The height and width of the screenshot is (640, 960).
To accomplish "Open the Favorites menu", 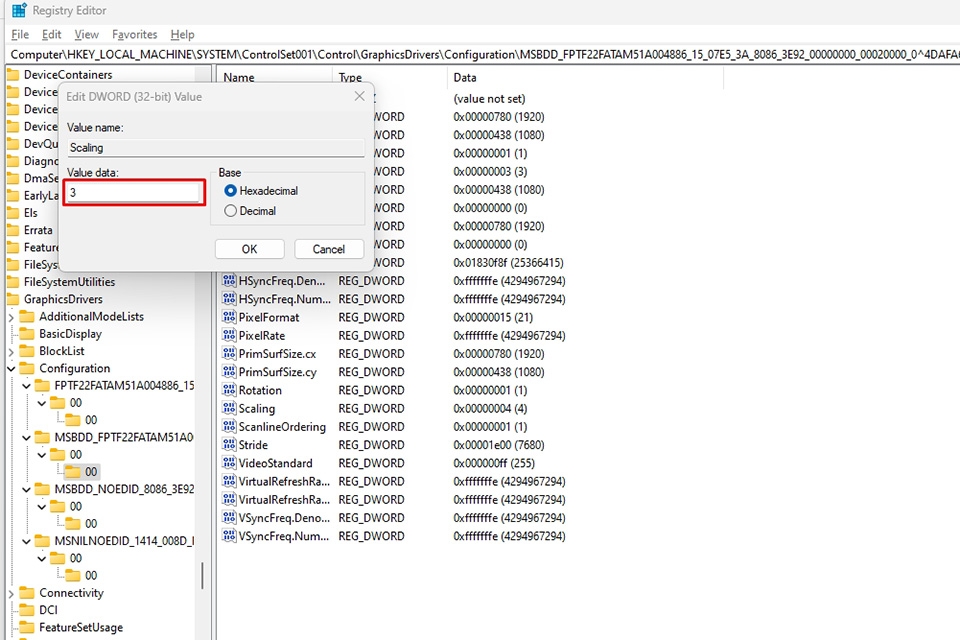I will pyautogui.click(x=134, y=34).
